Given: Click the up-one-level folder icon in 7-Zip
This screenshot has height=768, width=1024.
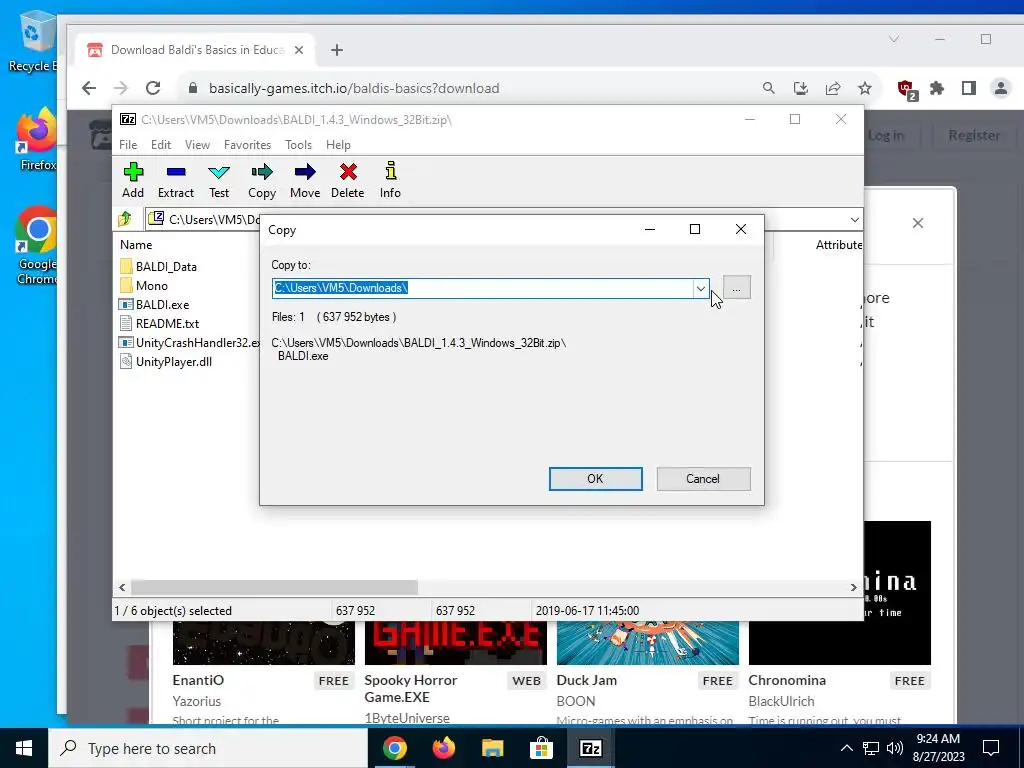Looking at the screenshot, I should pos(125,219).
